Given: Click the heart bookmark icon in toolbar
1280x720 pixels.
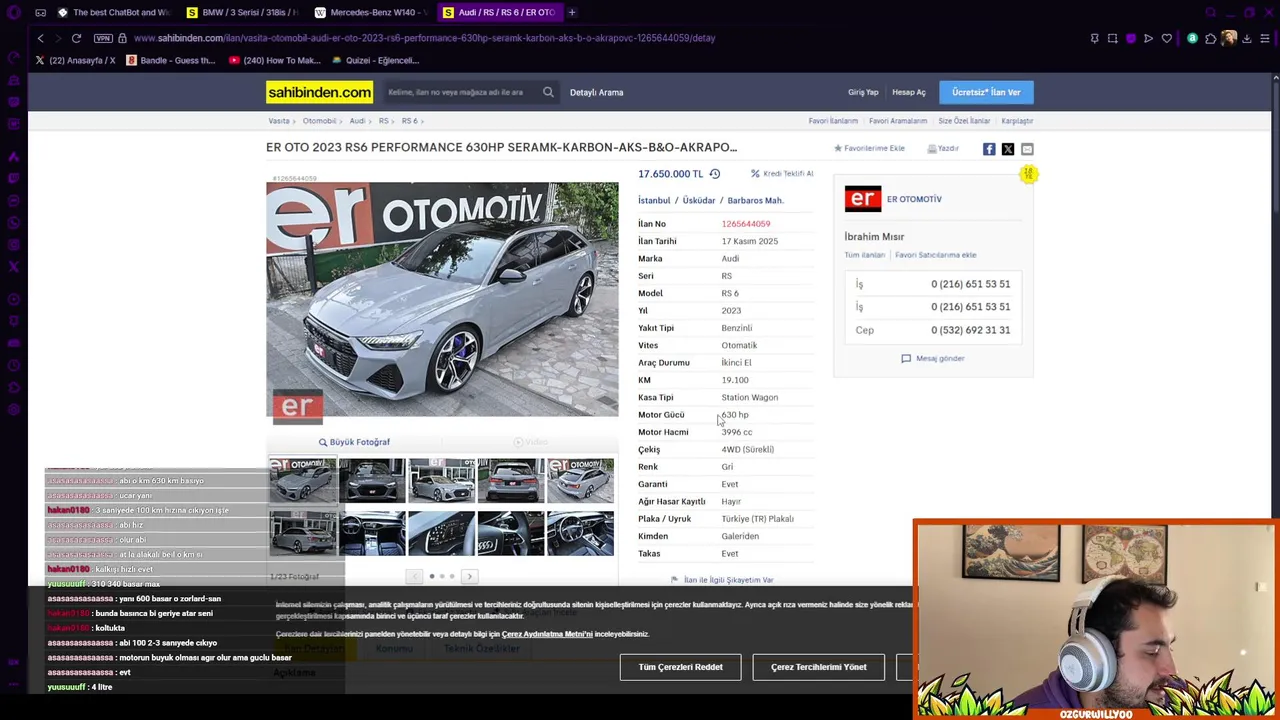Looking at the screenshot, I should point(1166,38).
